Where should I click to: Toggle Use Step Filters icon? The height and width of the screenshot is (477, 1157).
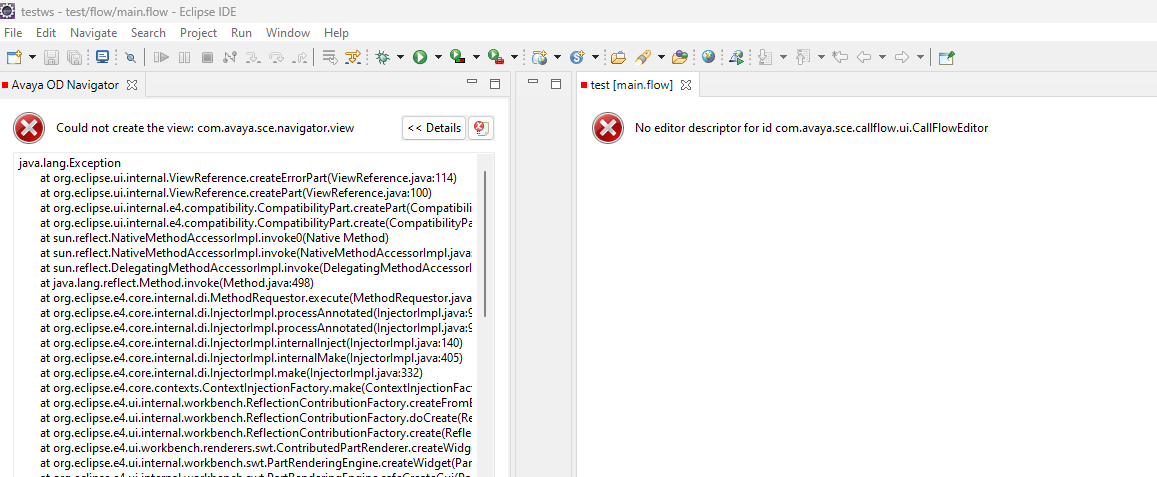tap(354, 57)
